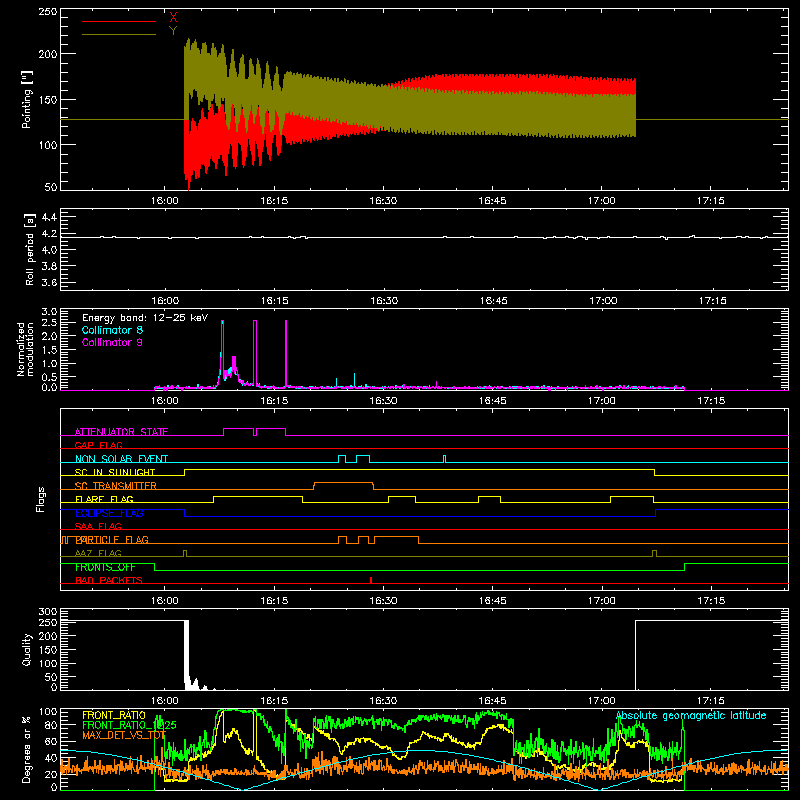Click the 'FLARE_FLAG' label
This screenshot has height=800, width=800.
coord(104,499)
